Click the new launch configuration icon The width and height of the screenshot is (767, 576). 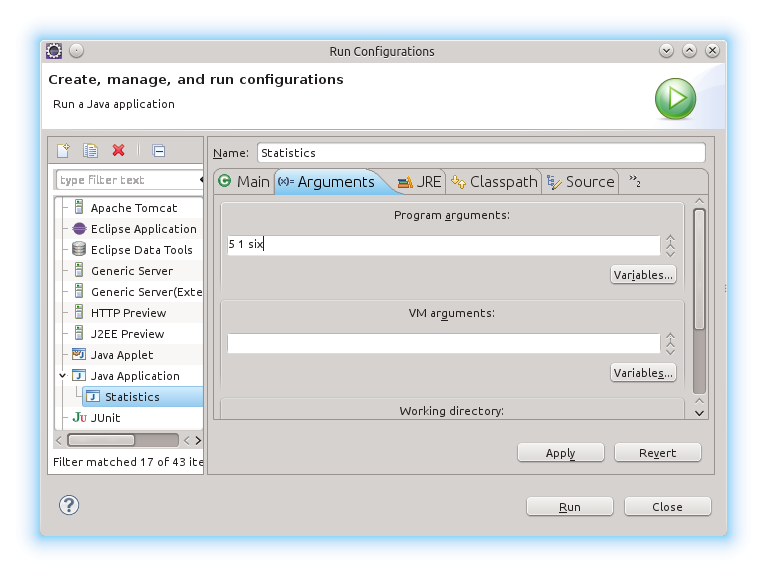pyautogui.click(x=63, y=151)
